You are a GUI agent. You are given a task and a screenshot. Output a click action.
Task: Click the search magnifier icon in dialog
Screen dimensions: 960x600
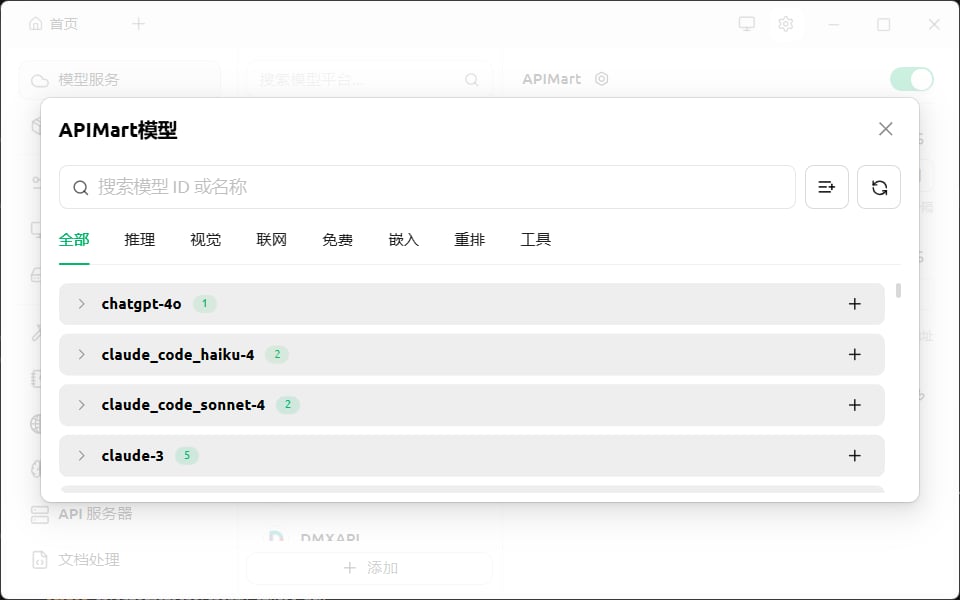(x=81, y=187)
